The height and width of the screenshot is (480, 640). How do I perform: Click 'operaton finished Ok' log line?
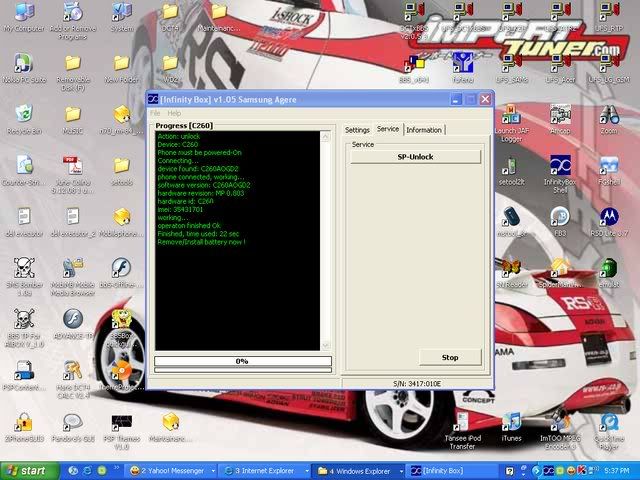point(189,226)
